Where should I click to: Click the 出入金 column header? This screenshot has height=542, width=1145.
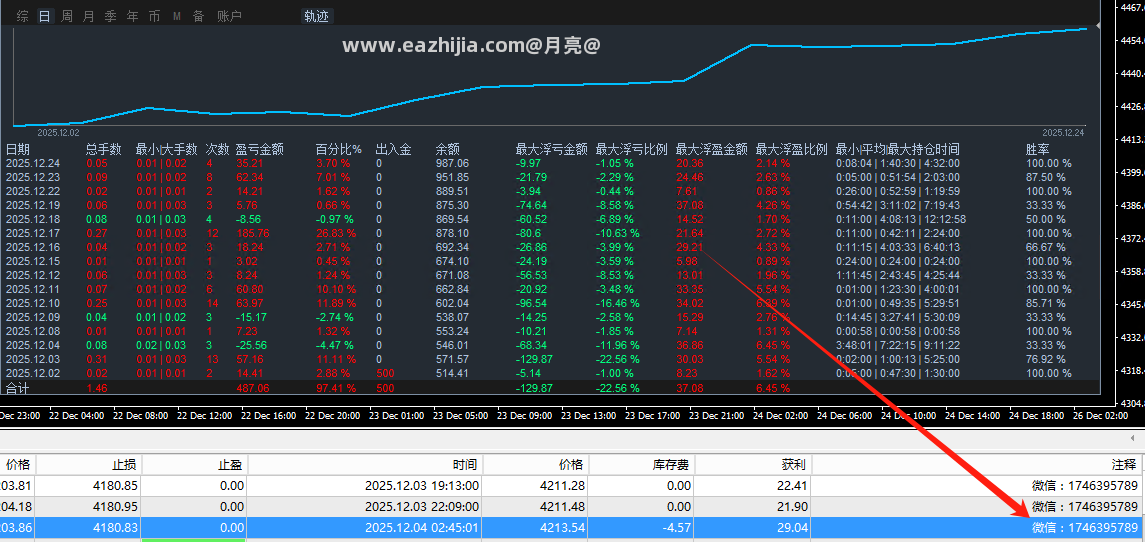point(394,150)
